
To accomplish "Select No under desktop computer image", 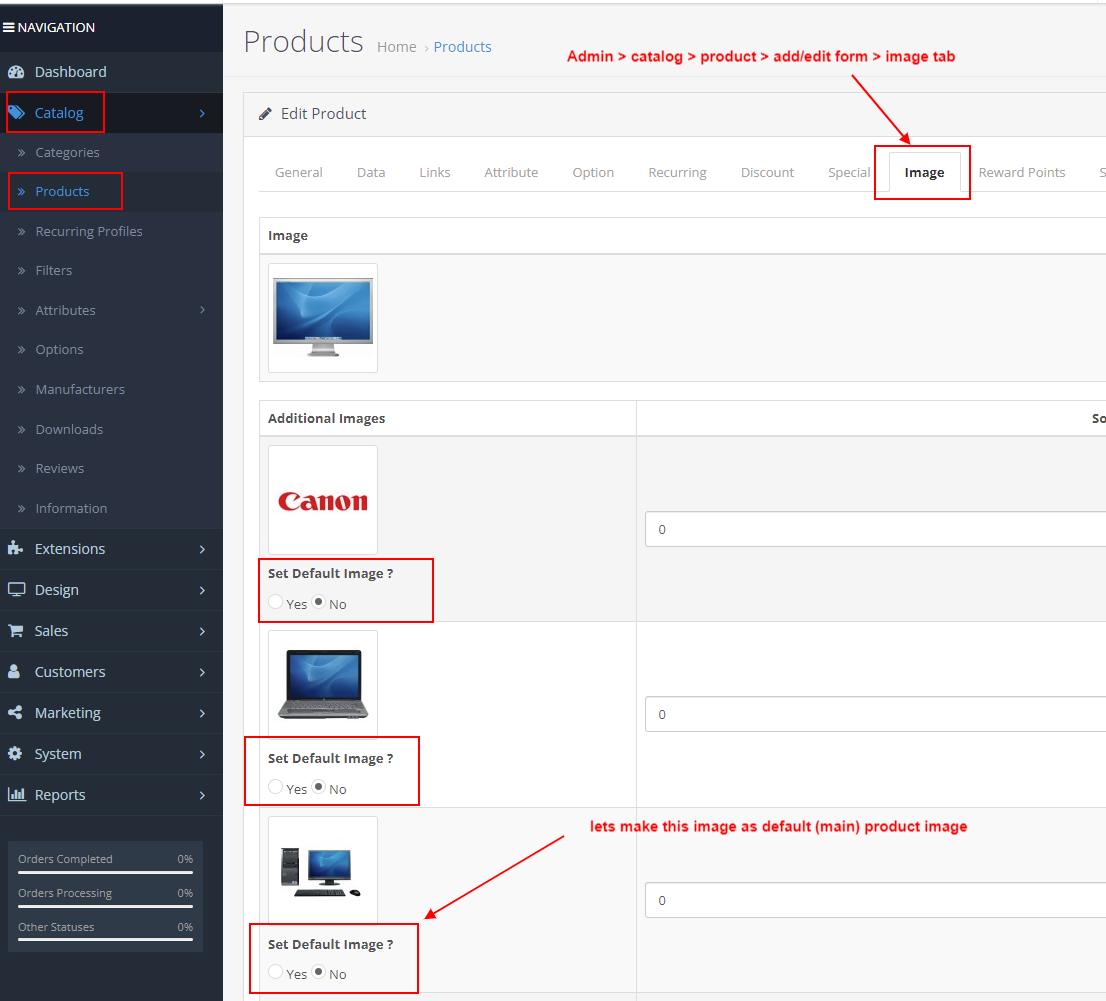I will click(x=319, y=972).
